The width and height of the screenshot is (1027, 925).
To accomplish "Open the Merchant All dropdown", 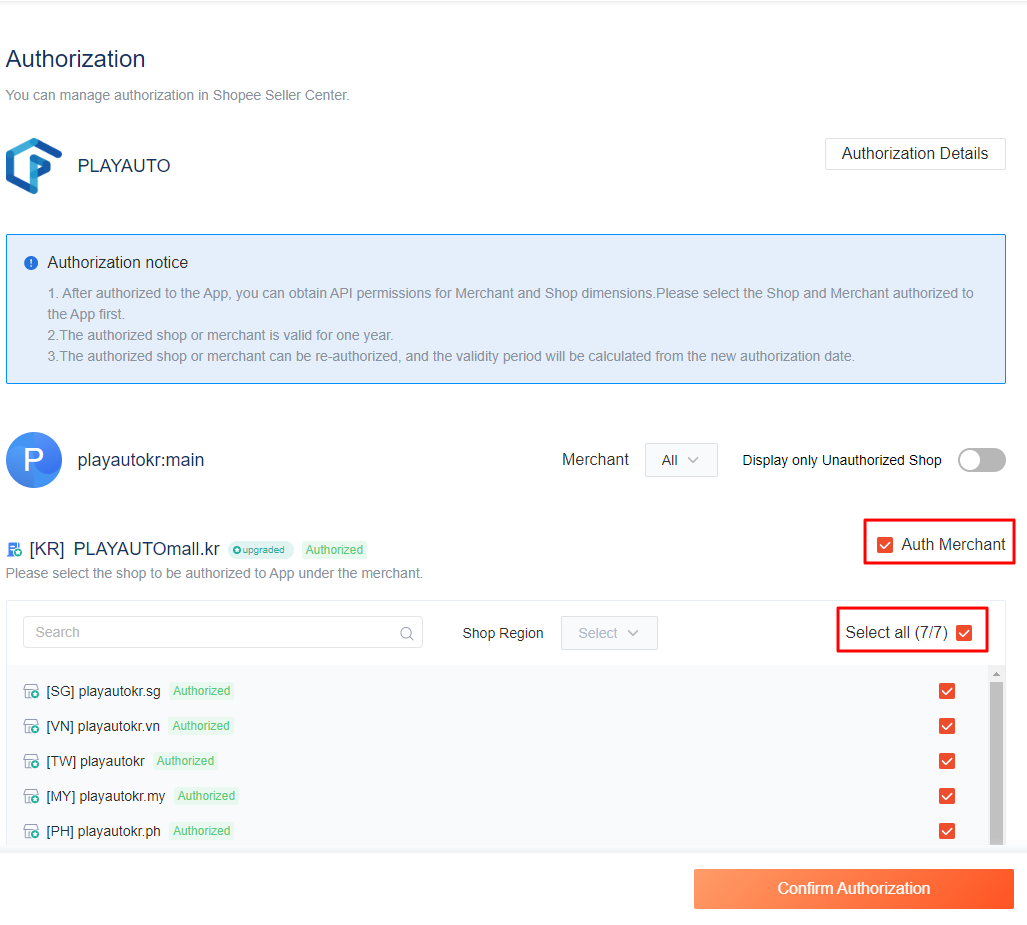I will pos(681,460).
